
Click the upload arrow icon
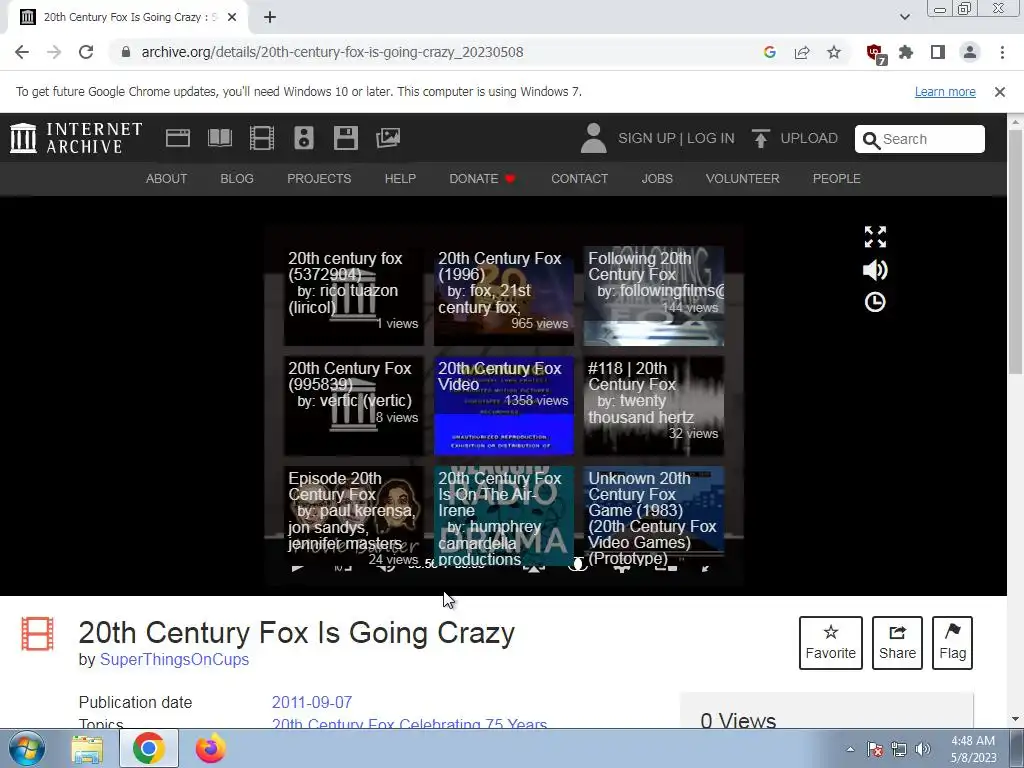760,138
